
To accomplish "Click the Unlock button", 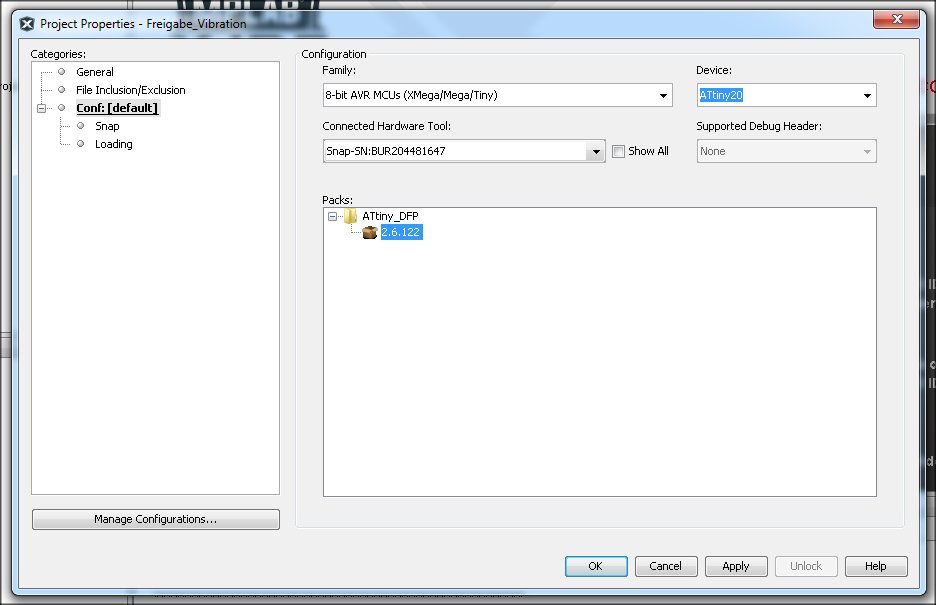I will click(x=806, y=566).
